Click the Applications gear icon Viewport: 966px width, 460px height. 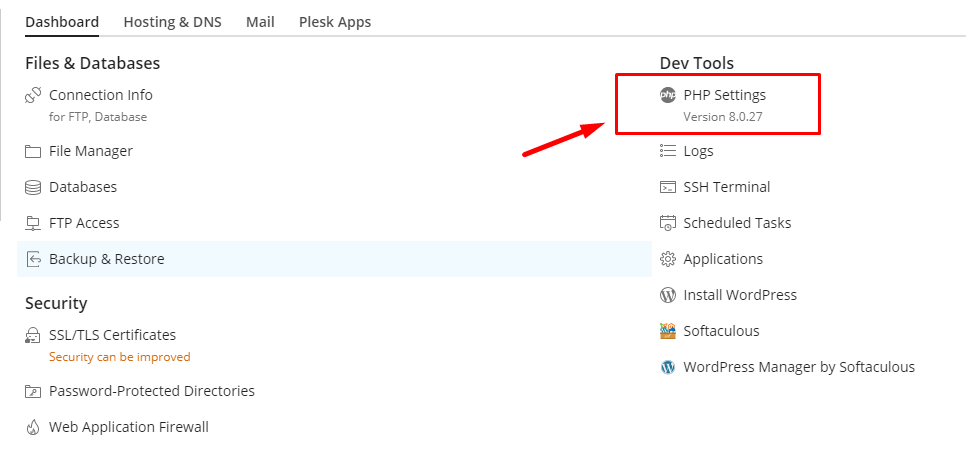click(x=668, y=259)
